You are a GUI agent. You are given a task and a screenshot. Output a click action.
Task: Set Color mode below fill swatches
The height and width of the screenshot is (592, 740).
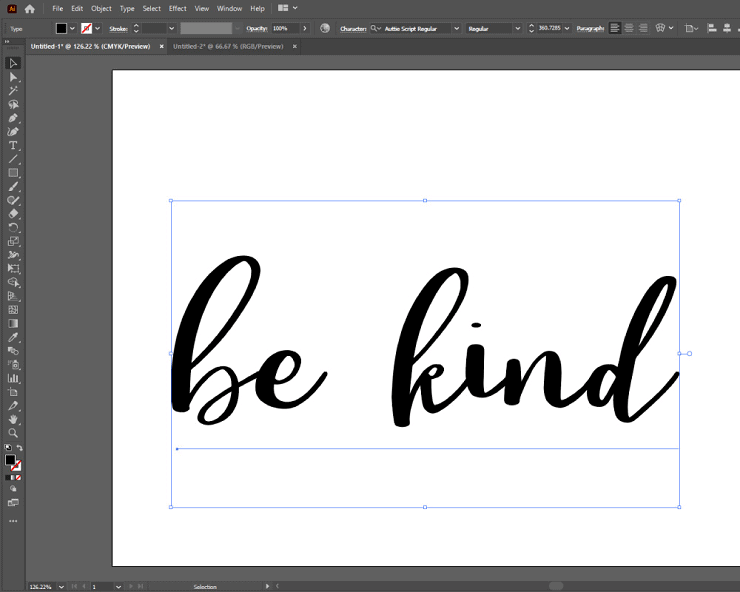[x=8, y=478]
